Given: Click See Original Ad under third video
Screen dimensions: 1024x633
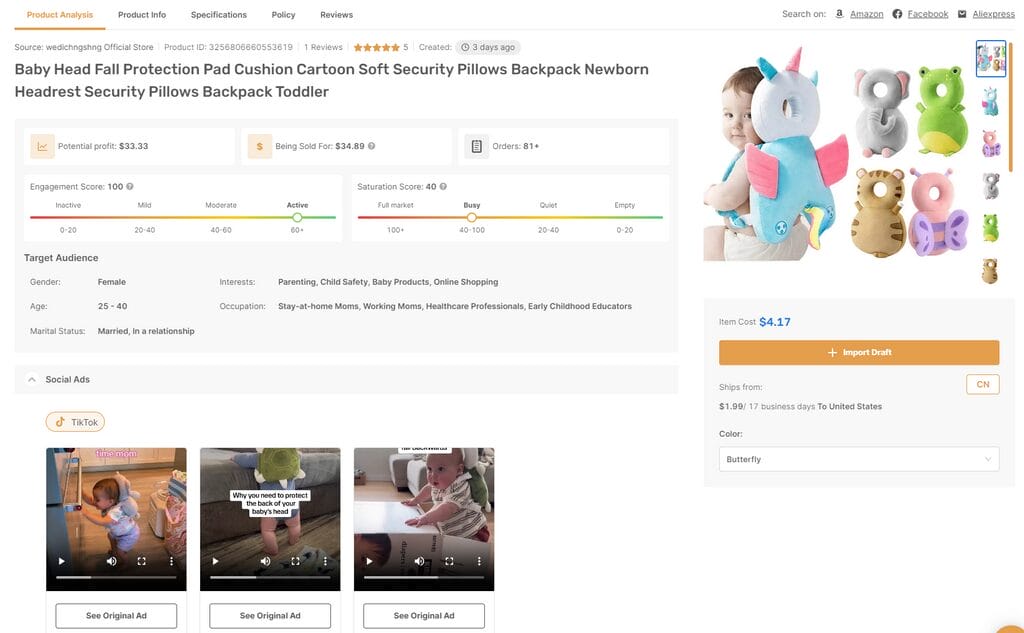Looking at the screenshot, I should (x=424, y=616).
